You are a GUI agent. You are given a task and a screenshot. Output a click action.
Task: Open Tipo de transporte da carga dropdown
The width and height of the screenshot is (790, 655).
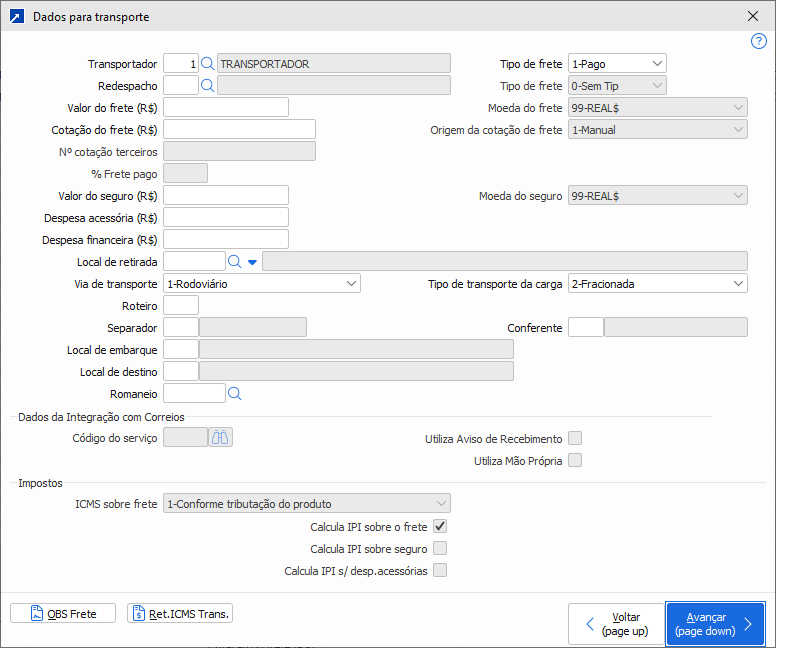[657, 283]
